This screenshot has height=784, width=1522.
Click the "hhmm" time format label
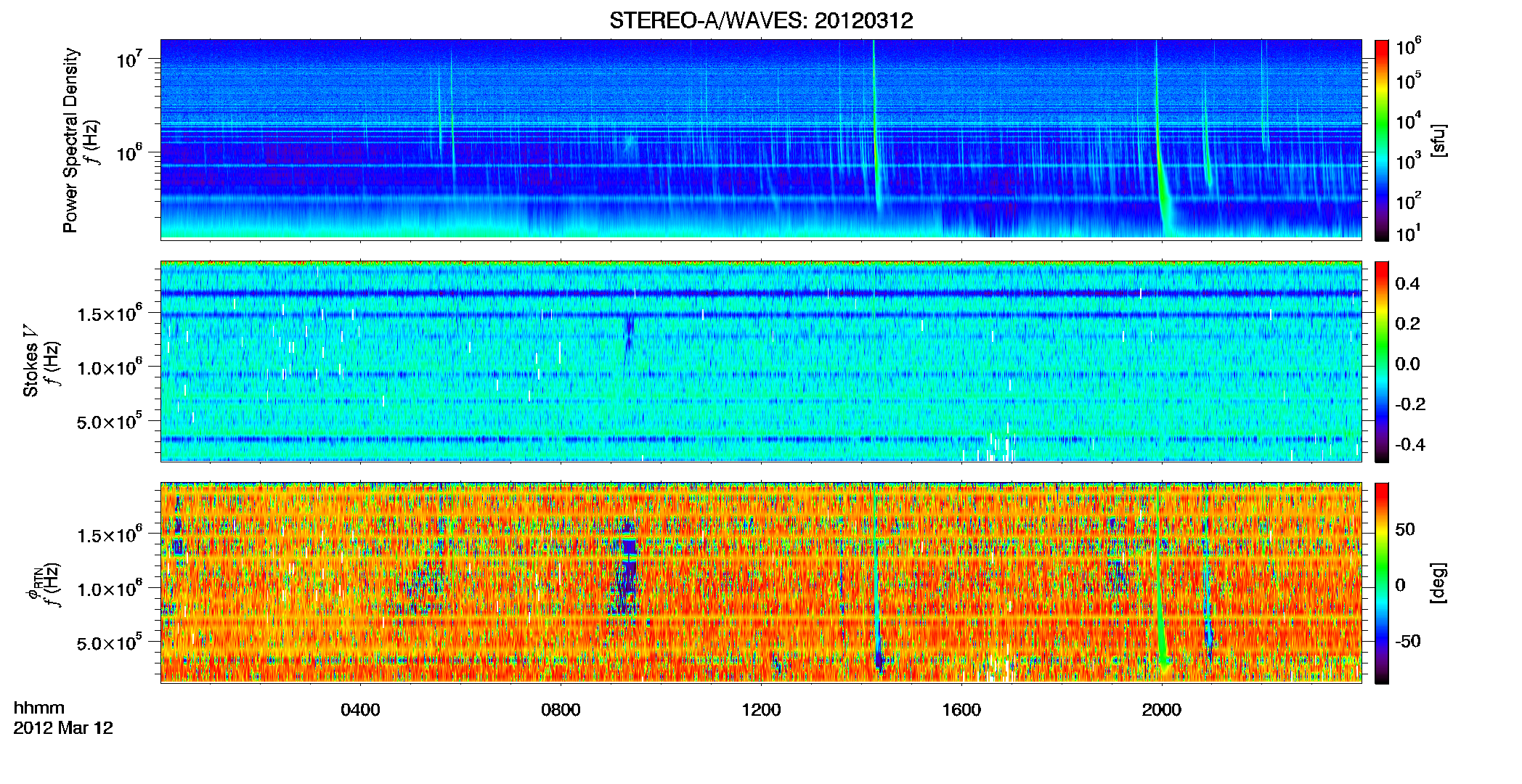tap(39, 708)
